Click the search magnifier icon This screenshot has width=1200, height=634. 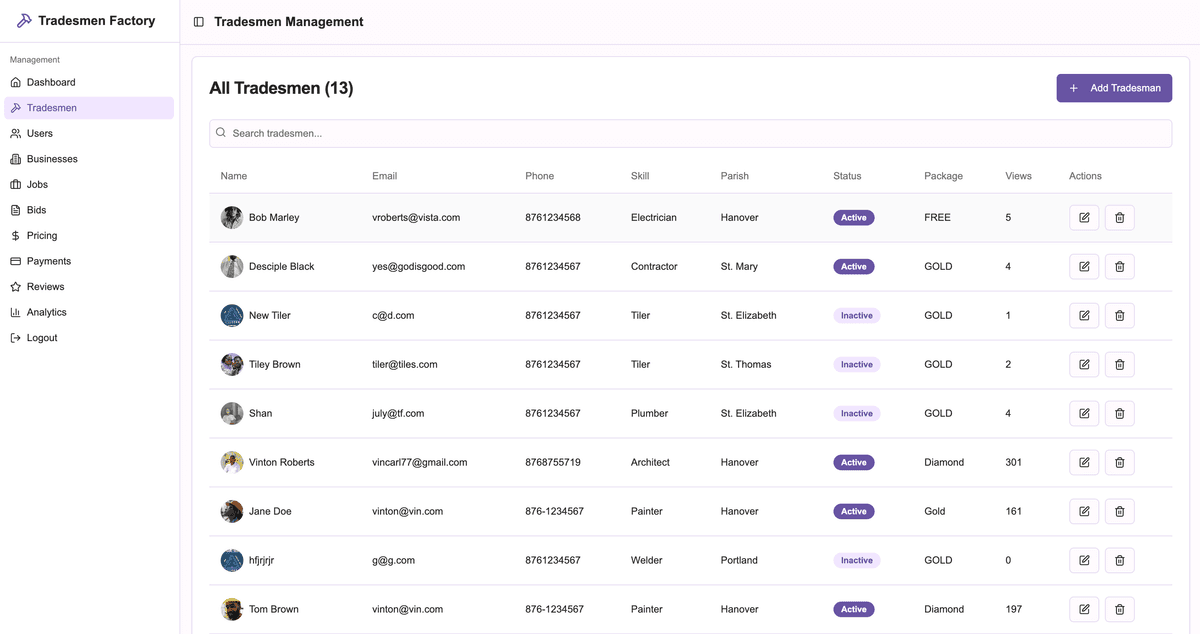tap(221, 133)
